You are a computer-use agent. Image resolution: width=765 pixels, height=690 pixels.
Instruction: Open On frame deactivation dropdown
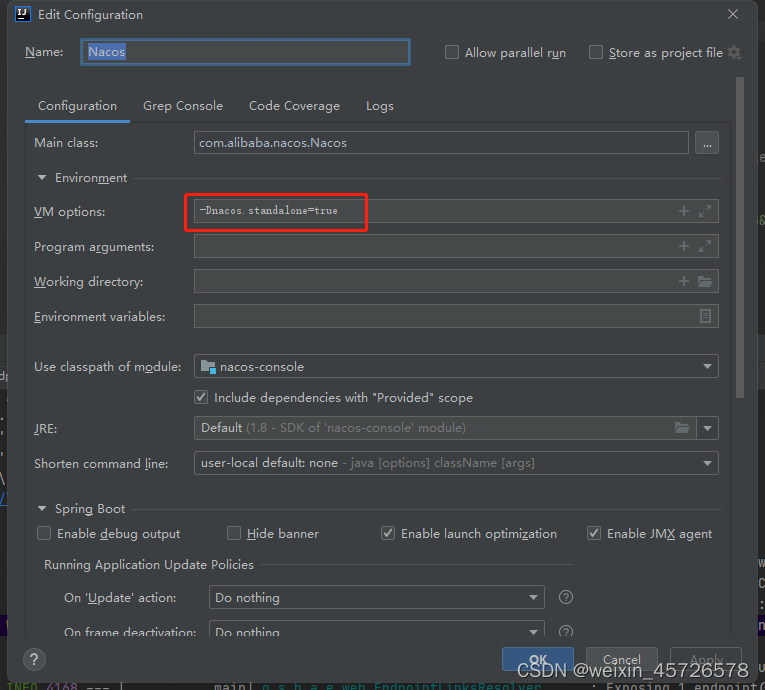(377, 629)
